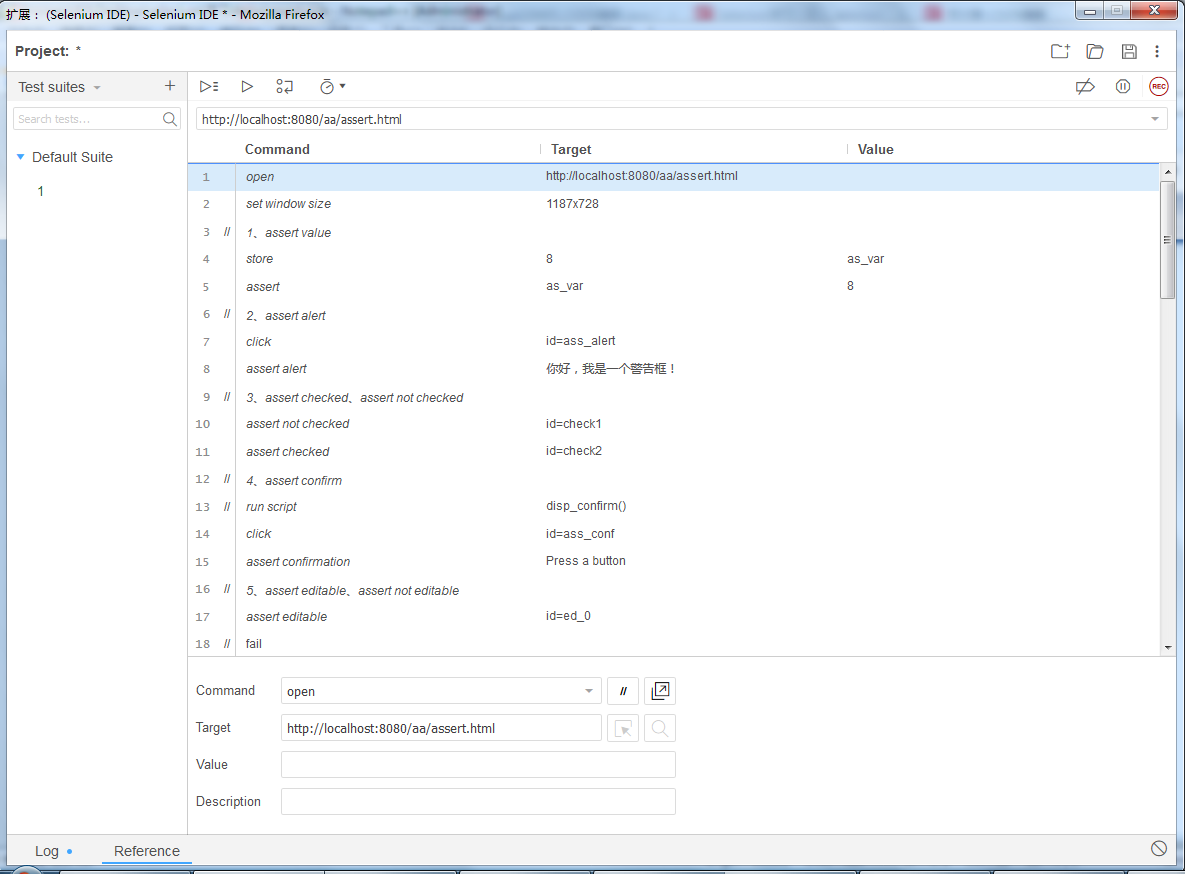1185x874 pixels.
Task: Save the project icon
Action: tap(1128, 51)
